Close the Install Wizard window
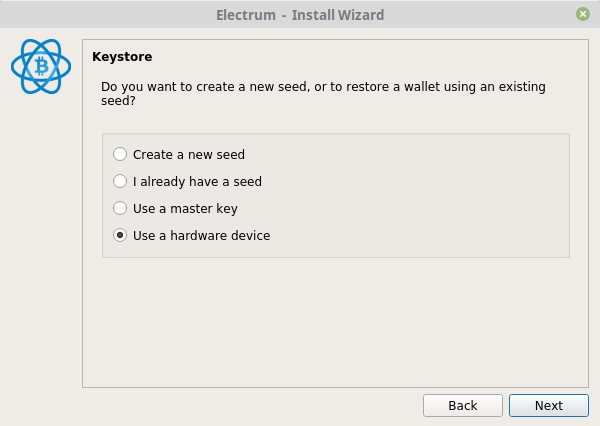The height and width of the screenshot is (426, 600). coord(582,15)
